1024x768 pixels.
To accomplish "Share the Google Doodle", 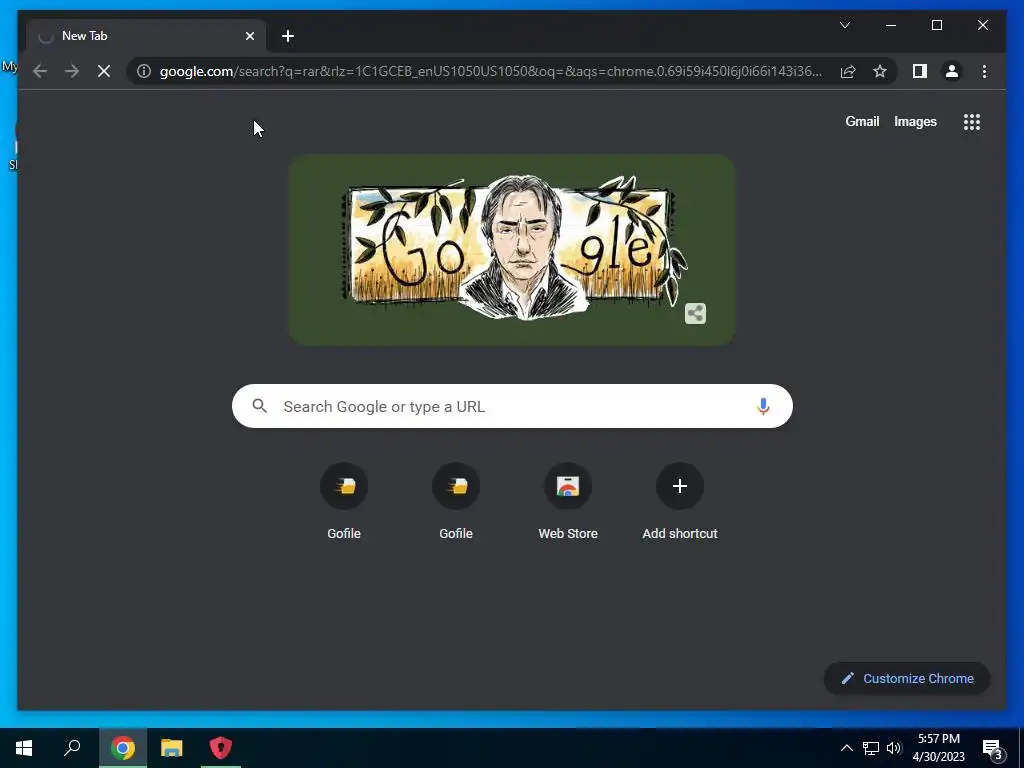I will [696, 313].
